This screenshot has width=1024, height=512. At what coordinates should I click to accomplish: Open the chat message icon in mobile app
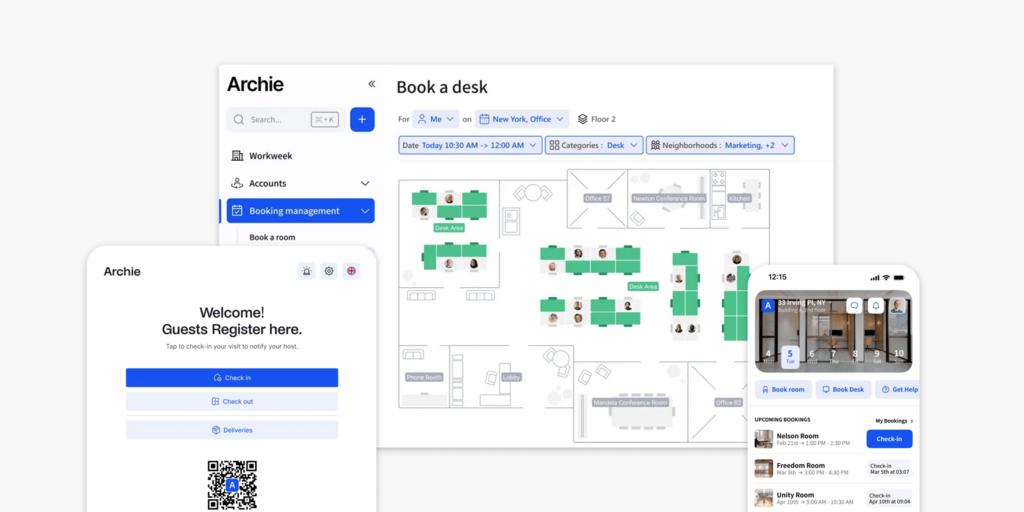[x=854, y=306]
